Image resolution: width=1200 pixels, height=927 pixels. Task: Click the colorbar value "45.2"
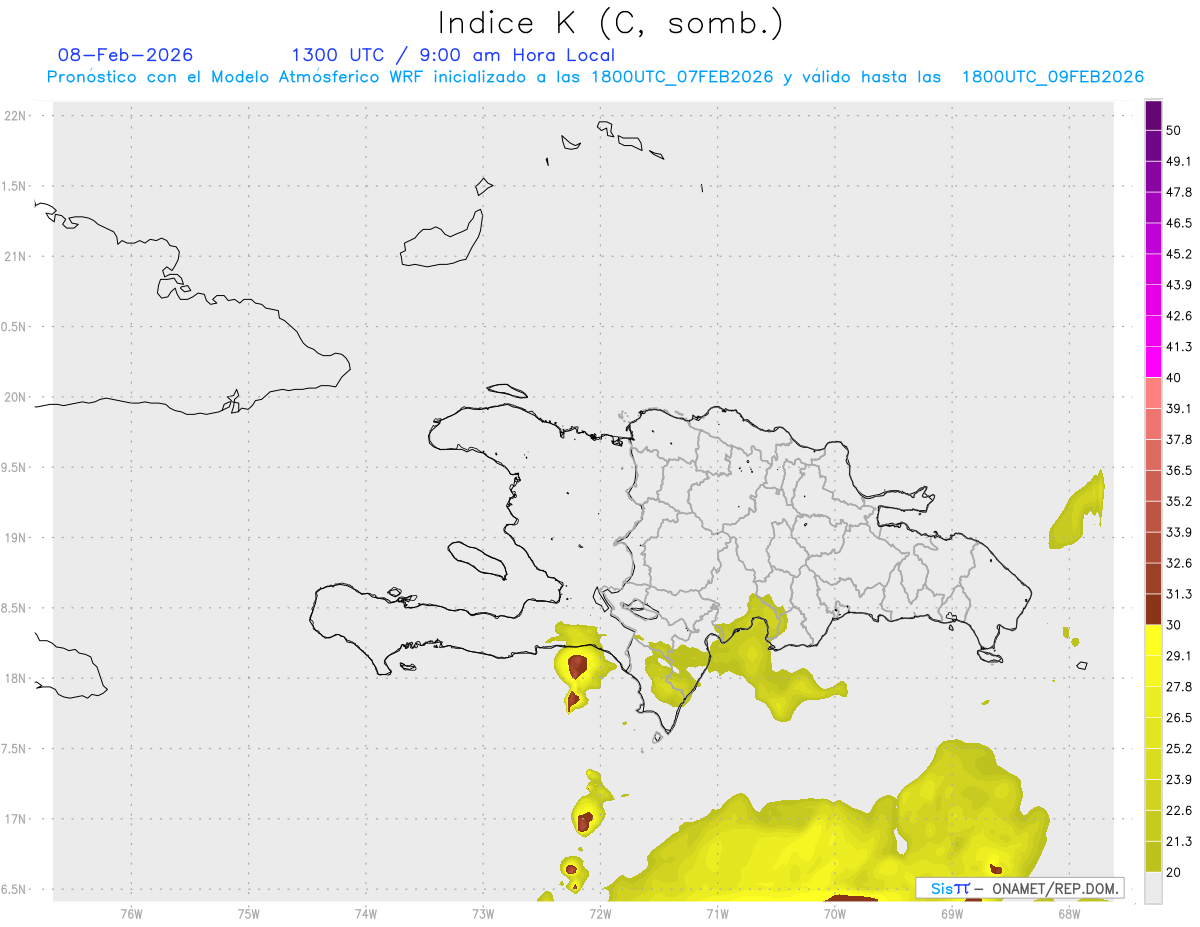click(x=1179, y=254)
